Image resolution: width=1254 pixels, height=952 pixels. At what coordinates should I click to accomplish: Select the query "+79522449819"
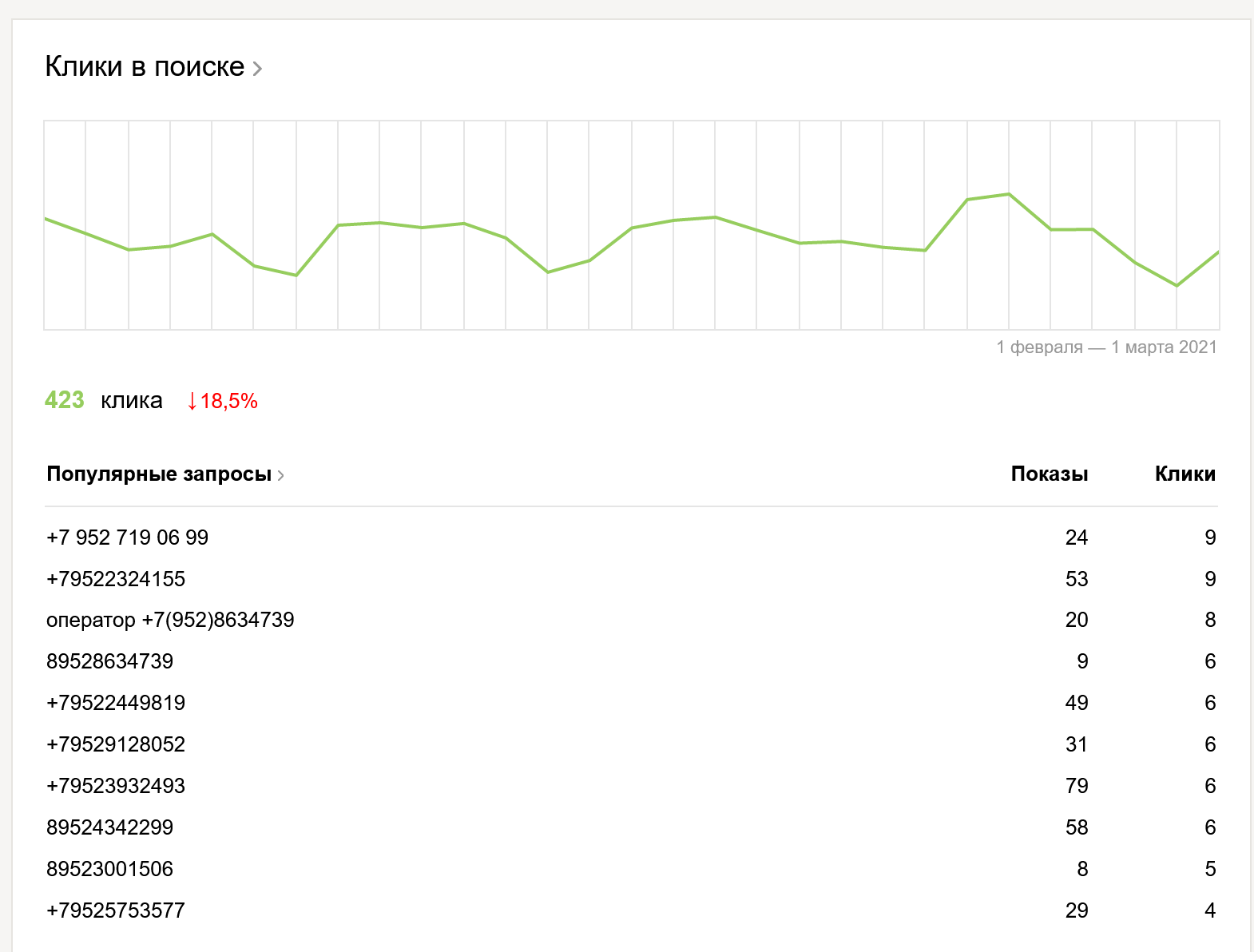coord(116,703)
